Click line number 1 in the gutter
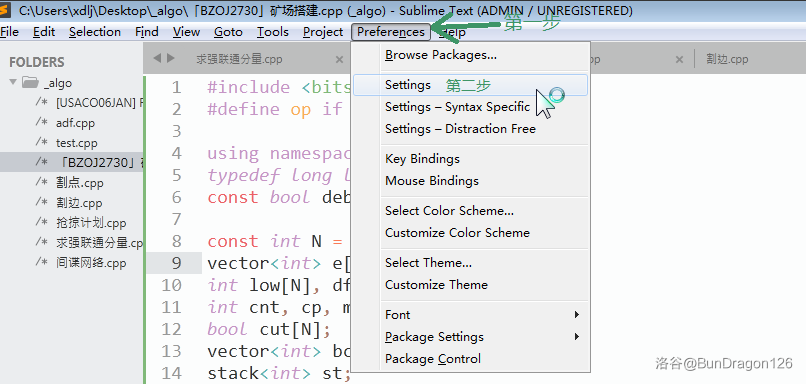Image resolution: width=806 pixels, height=384 pixels. (176, 87)
